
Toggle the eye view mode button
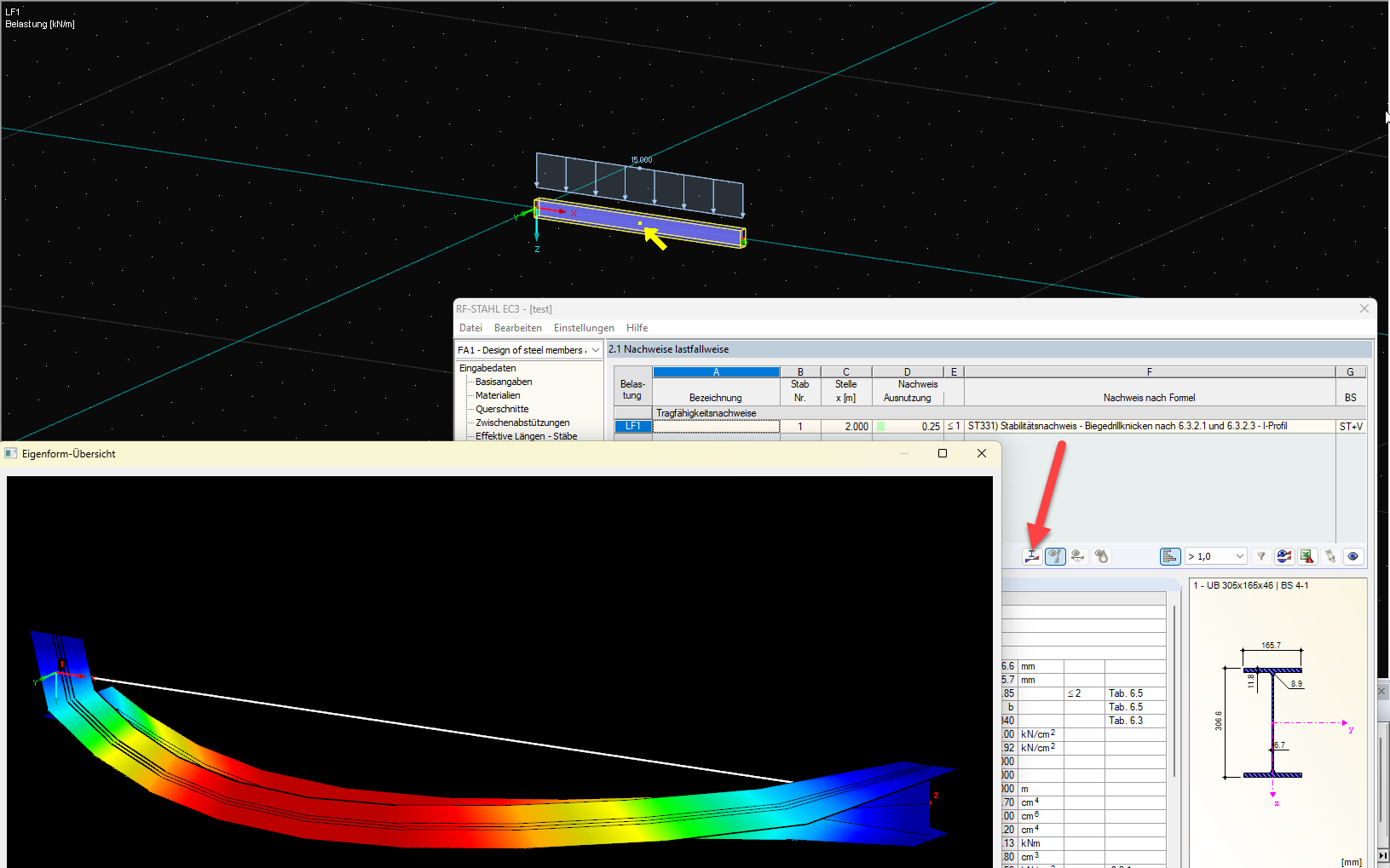(x=1353, y=556)
